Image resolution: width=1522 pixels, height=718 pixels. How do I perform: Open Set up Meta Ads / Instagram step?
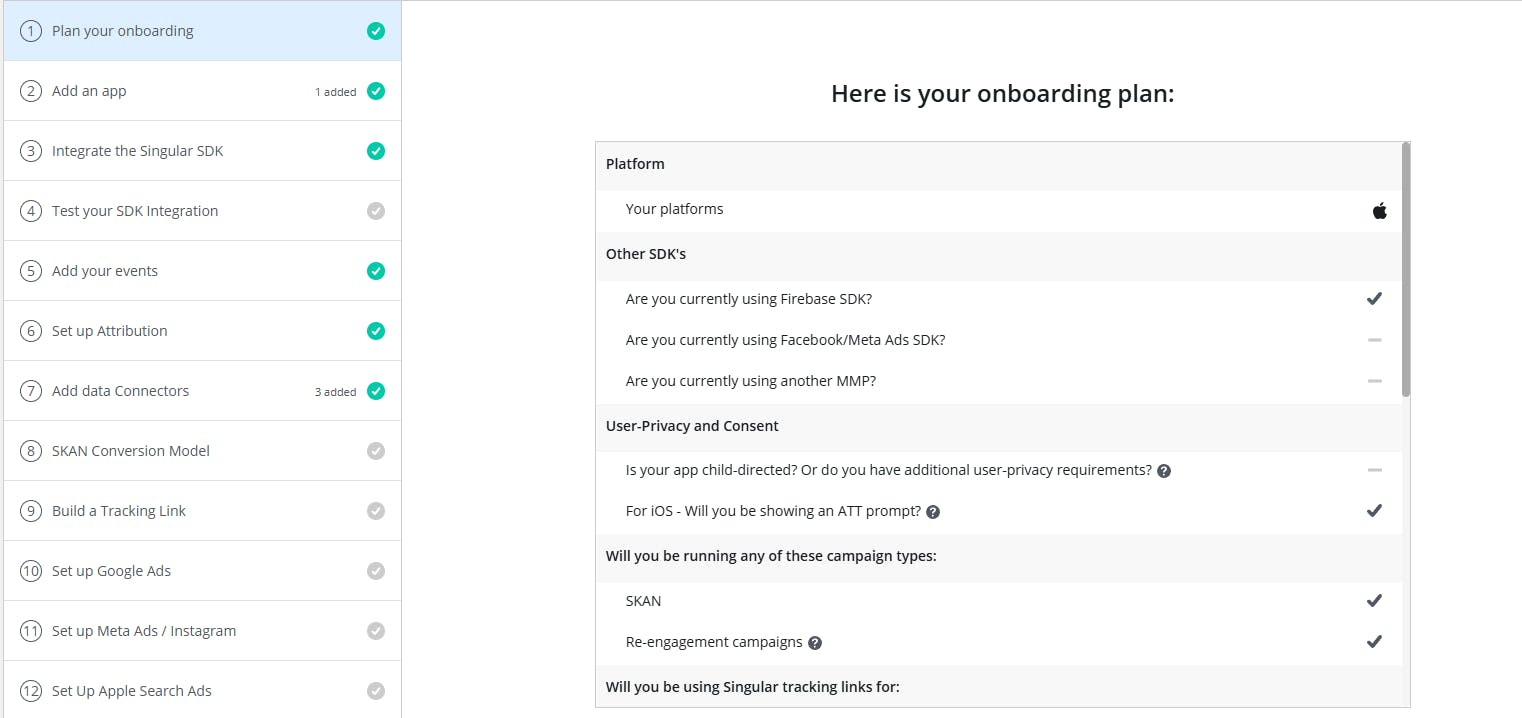144,631
